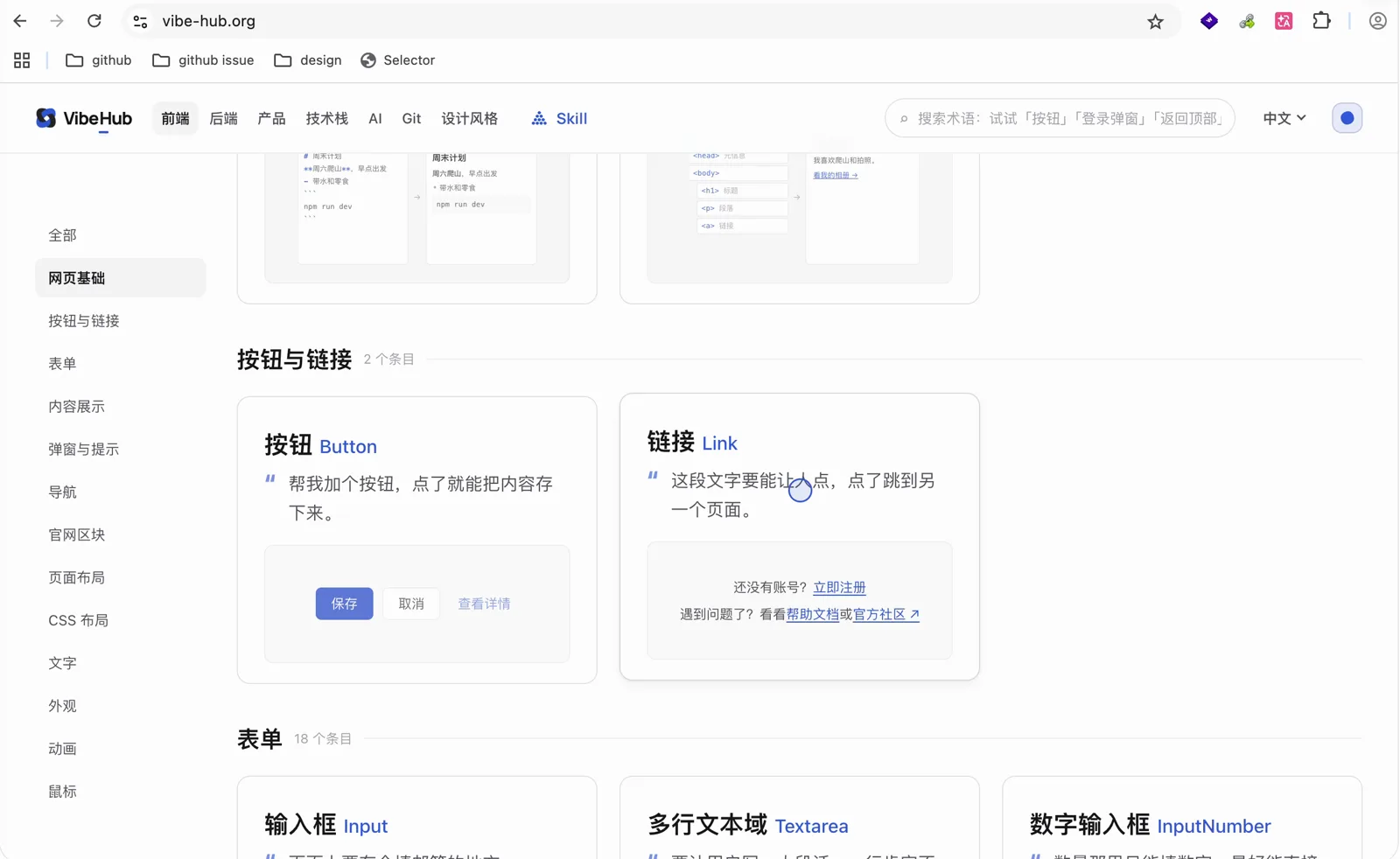Screen dimensions: 1400x859
Task: Open the Selector bookmark
Action: pos(397,60)
